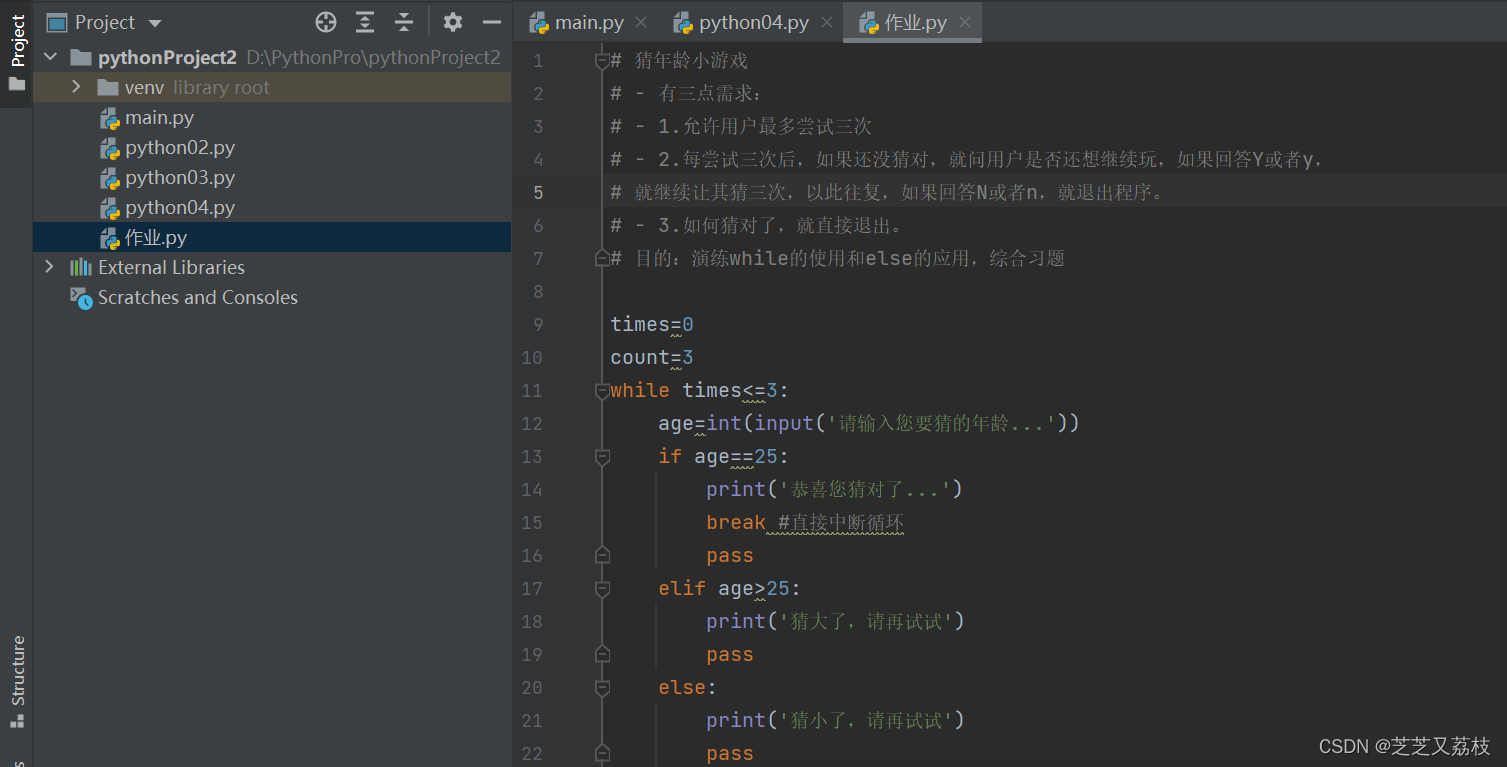Image resolution: width=1507 pixels, height=767 pixels.
Task: Close the main.py editor tab
Action: tap(641, 23)
